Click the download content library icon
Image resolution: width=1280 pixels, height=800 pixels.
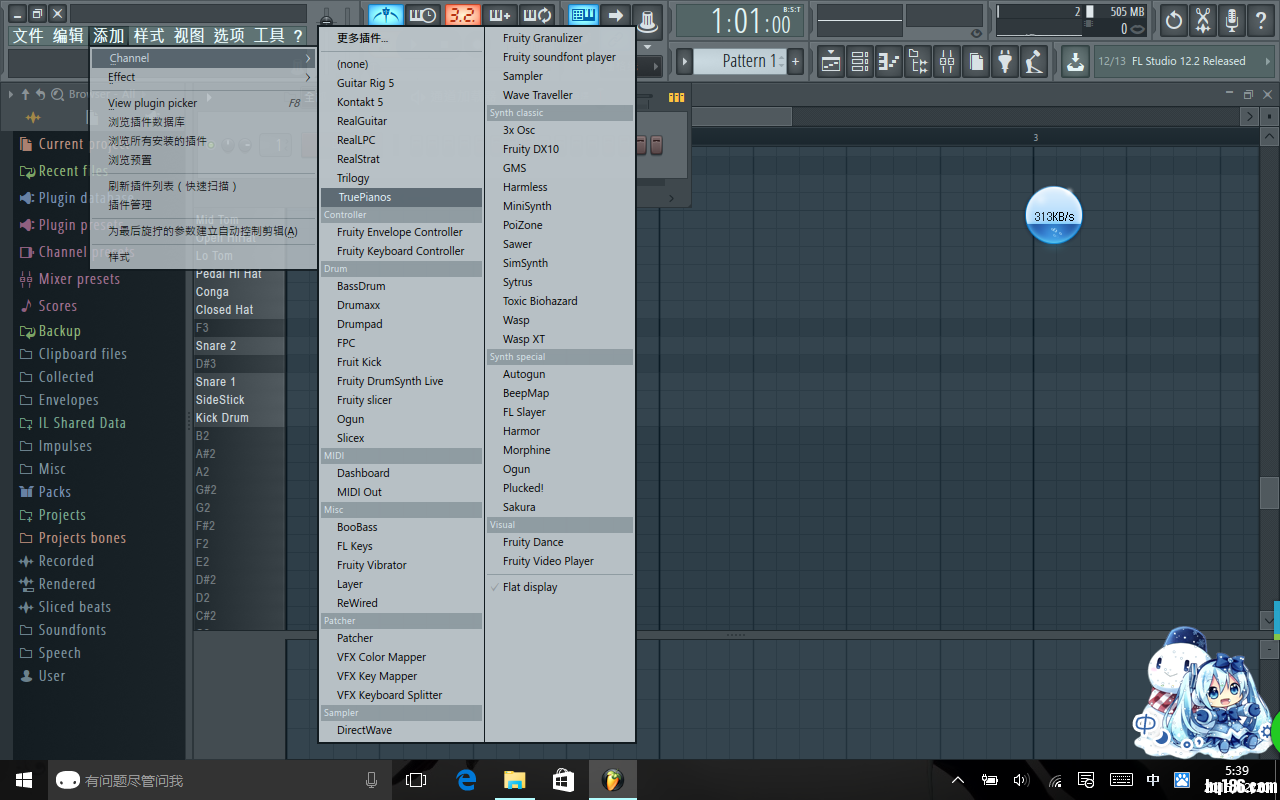(1075, 62)
